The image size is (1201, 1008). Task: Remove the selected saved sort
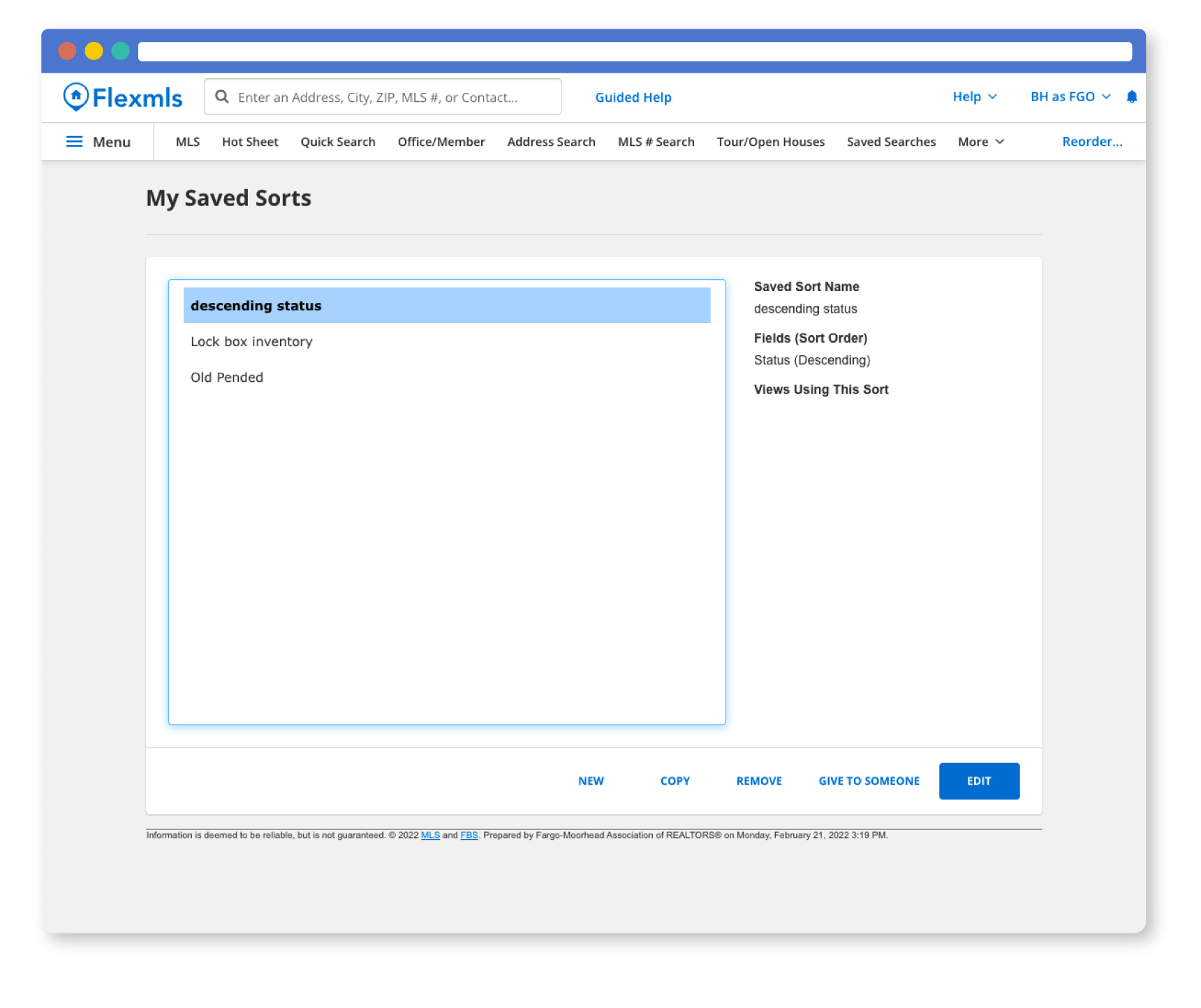759,781
